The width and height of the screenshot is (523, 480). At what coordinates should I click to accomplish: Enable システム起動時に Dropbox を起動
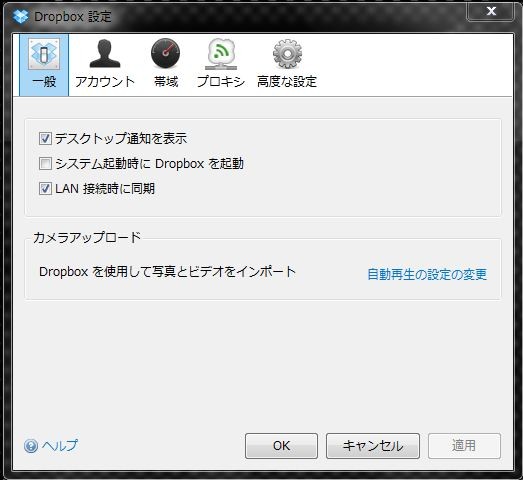(45, 164)
